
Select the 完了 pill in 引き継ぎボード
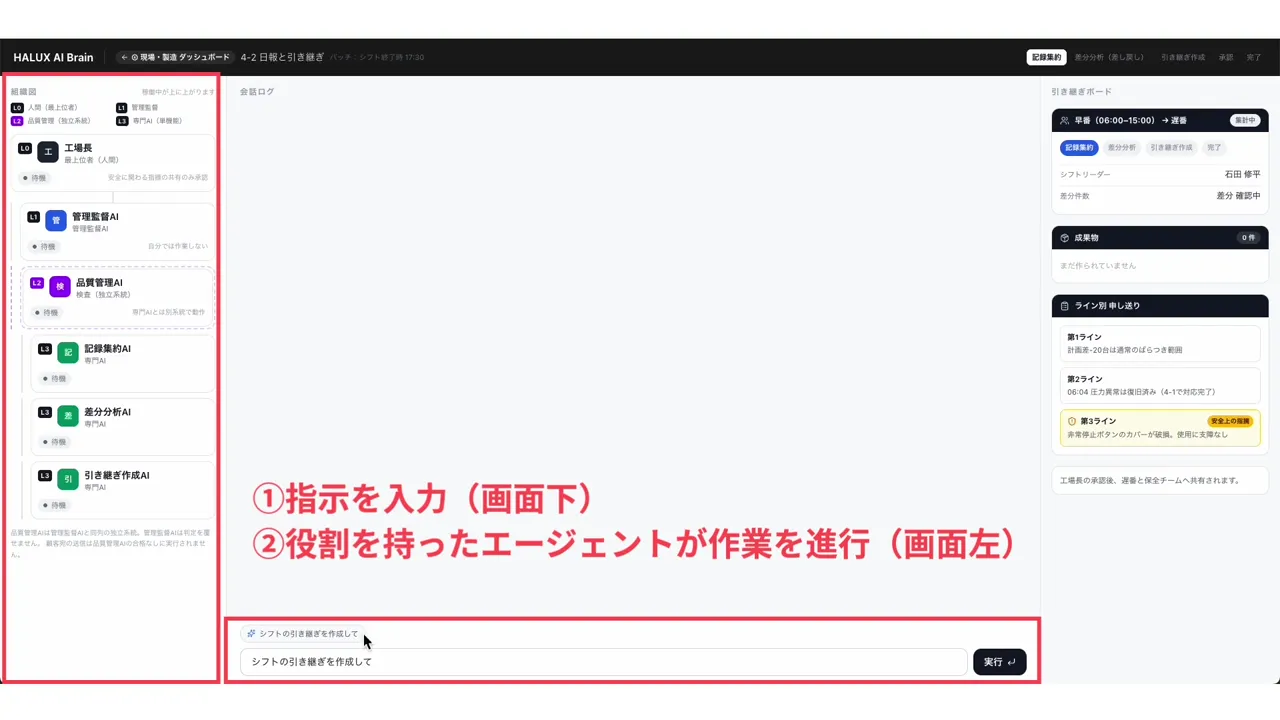[1214, 148]
